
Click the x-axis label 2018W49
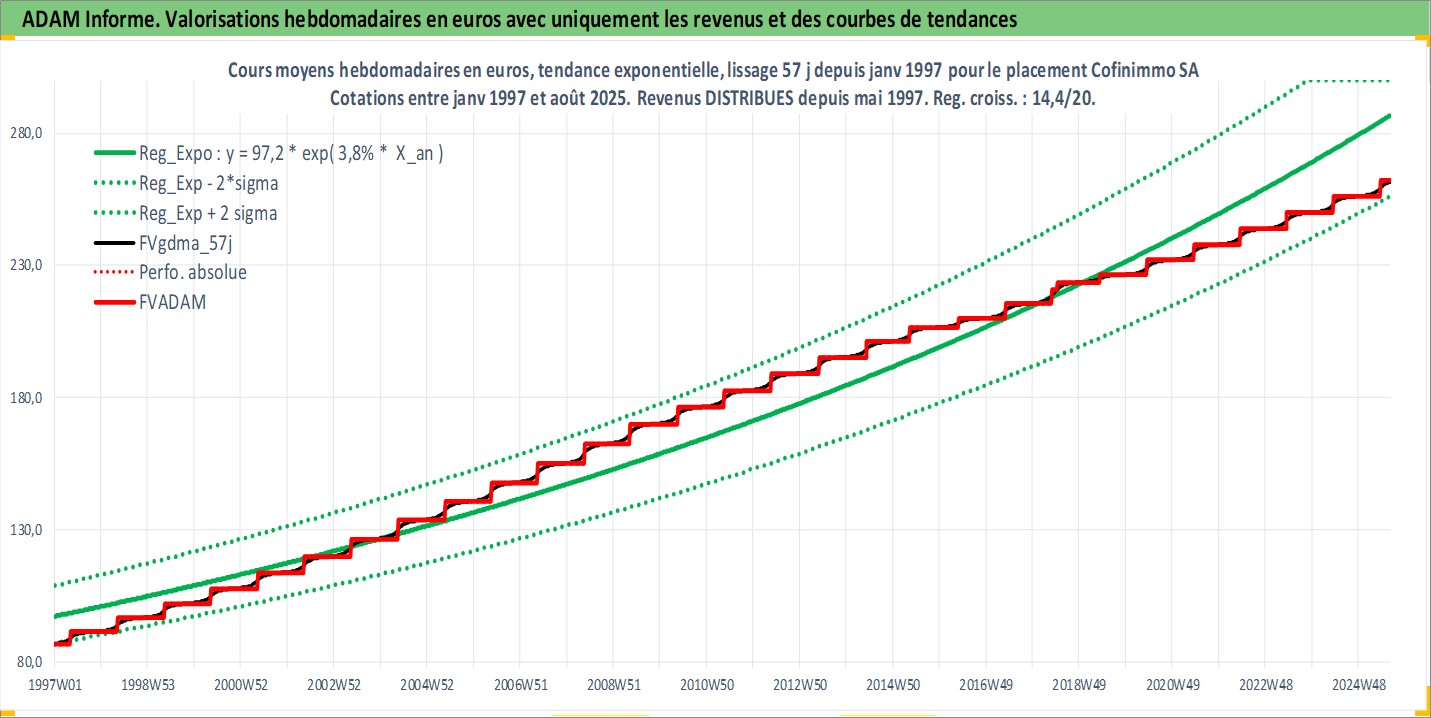pyautogui.click(x=1078, y=684)
